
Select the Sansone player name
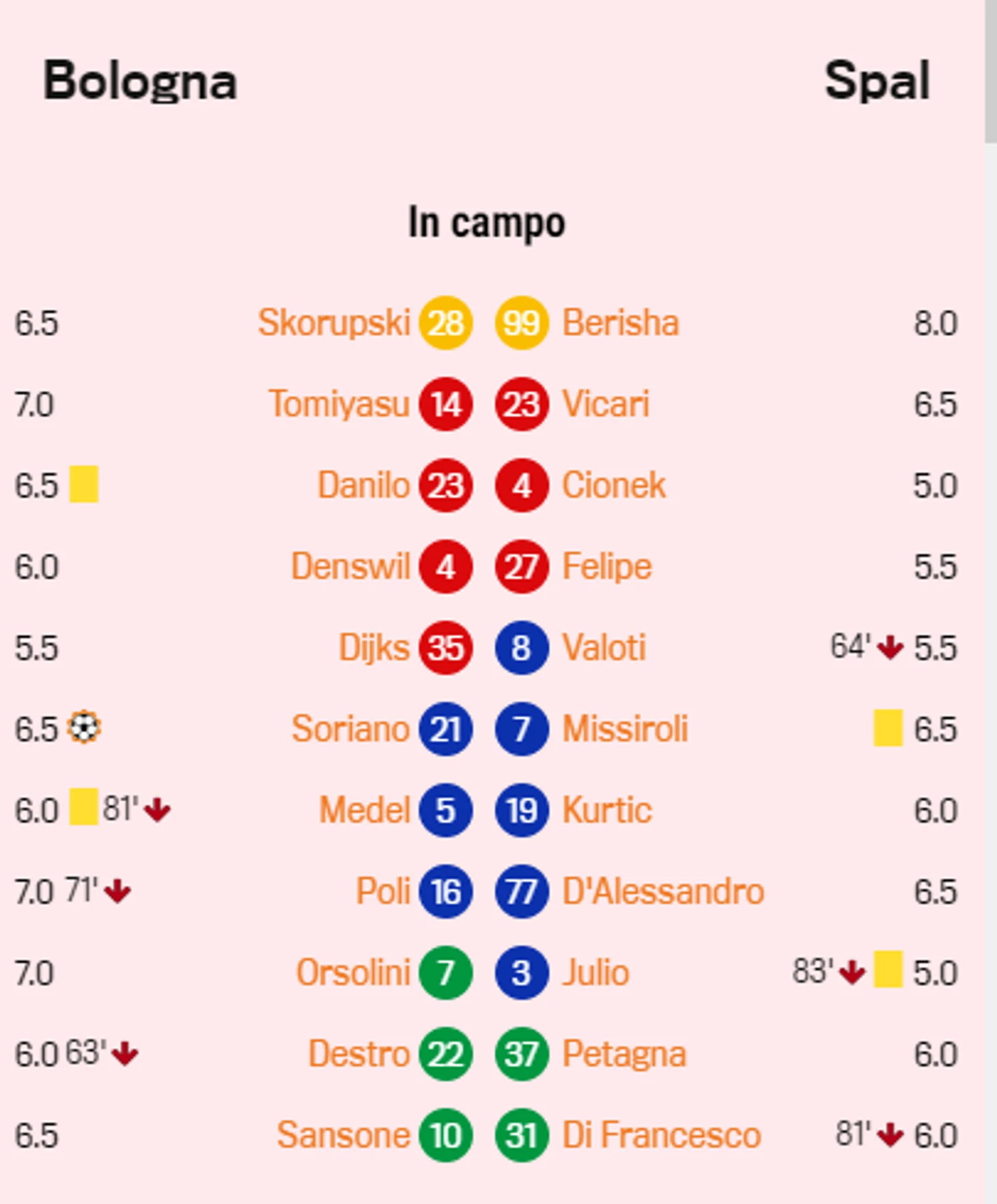[x=343, y=1135]
